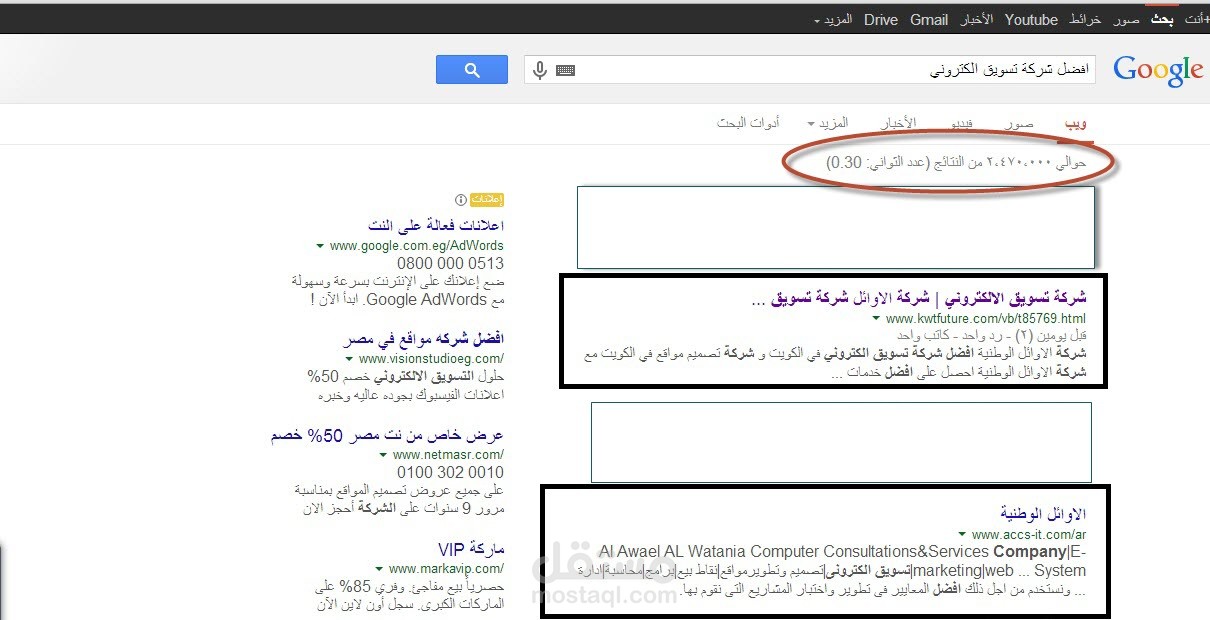Screen dimensions: 1210x620
Task: Click +أنت in the black top bar
Action: (x=1196, y=20)
